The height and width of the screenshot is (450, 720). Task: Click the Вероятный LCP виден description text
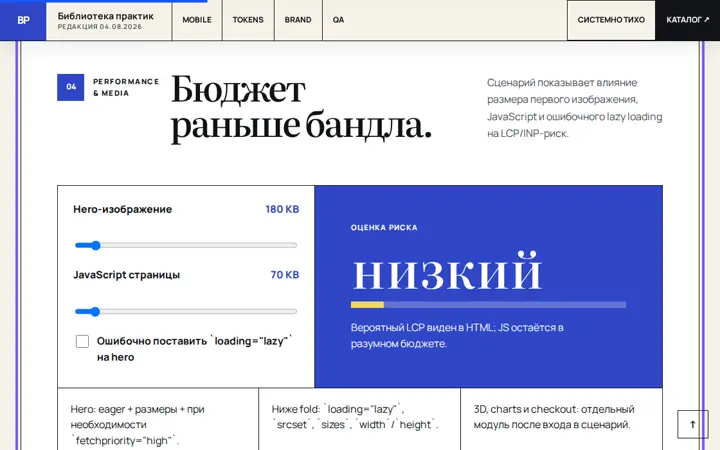tap(457, 336)
